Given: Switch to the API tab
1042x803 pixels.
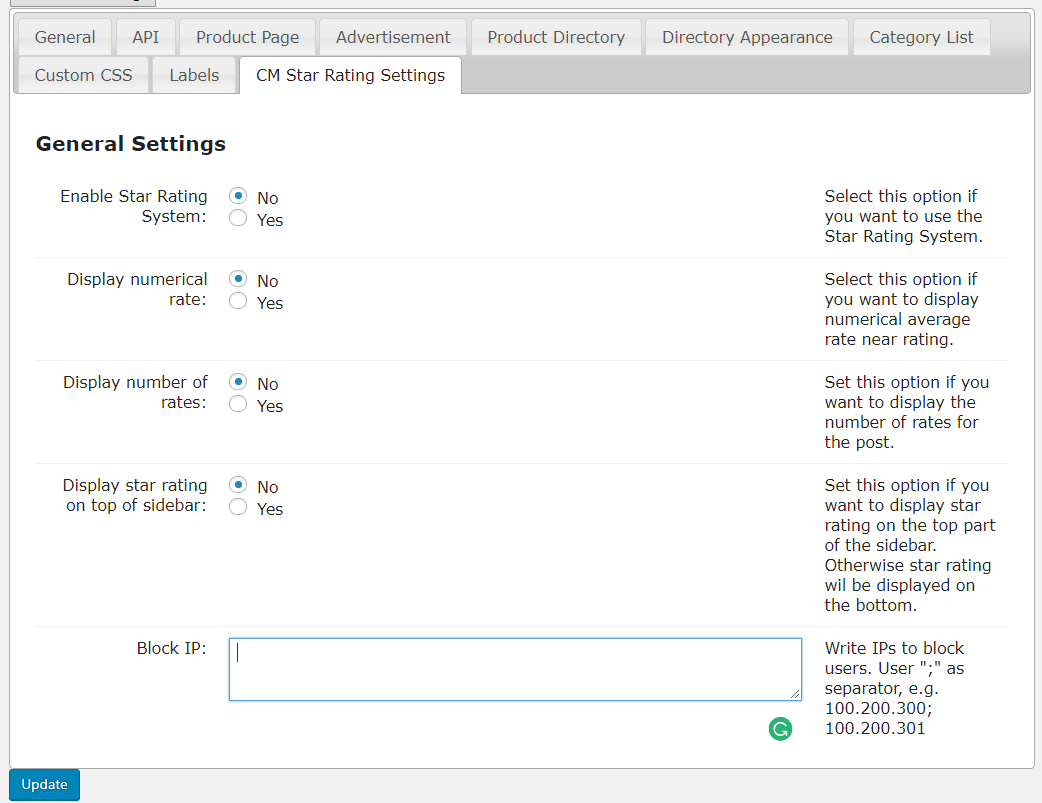Looking at the screenshot, I should pyautogui.click(x=145, y=37).
